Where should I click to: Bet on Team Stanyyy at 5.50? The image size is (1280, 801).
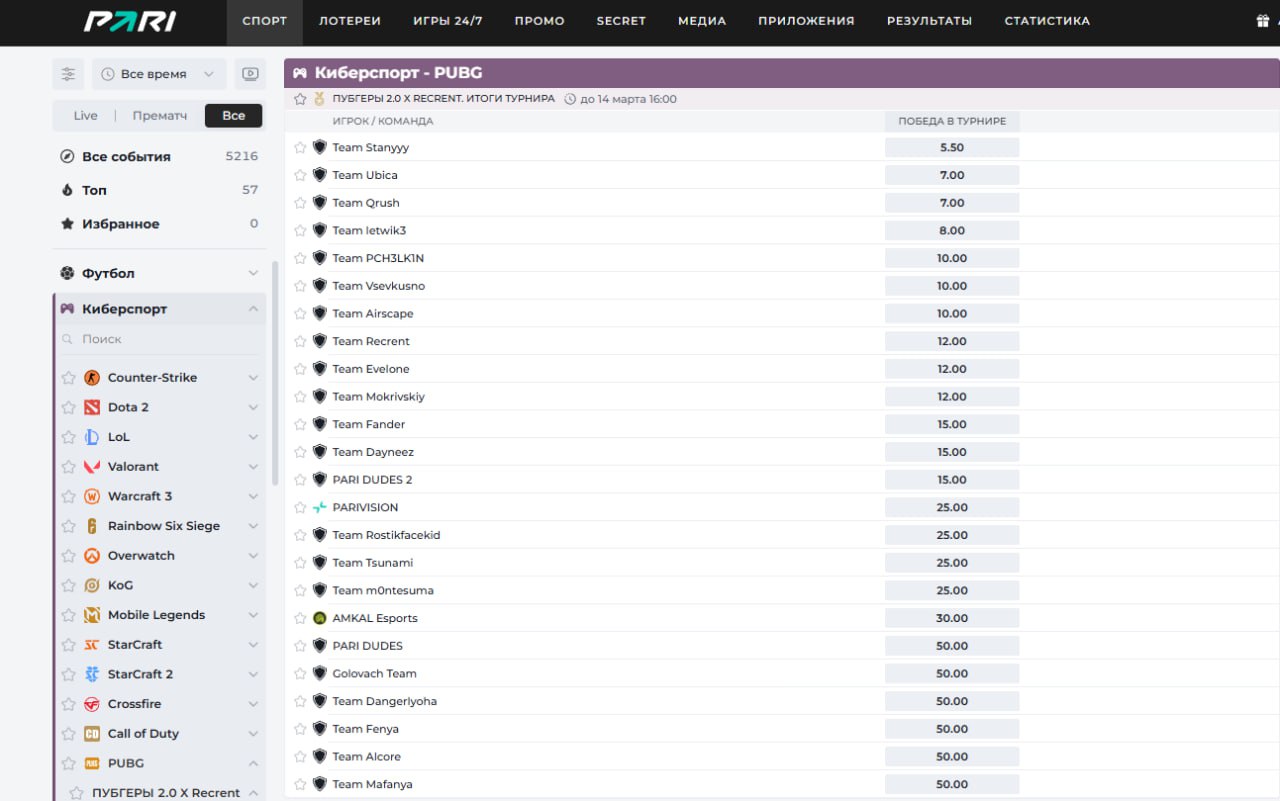coord(952,147)
